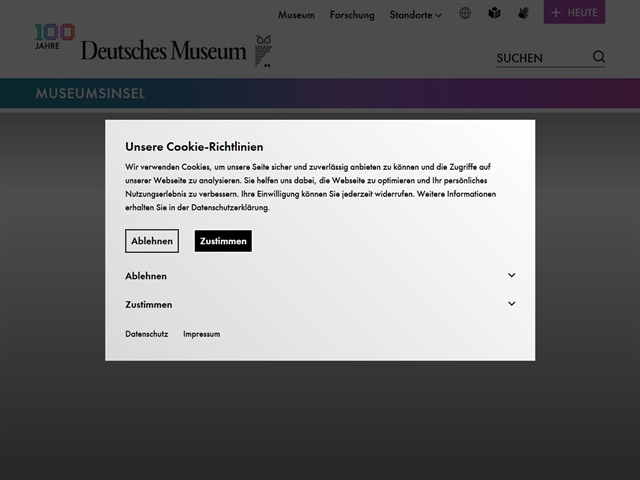Click the outlined Ablehnen button
The height and width of the screenshot is (480, 640).
(152, 241)
